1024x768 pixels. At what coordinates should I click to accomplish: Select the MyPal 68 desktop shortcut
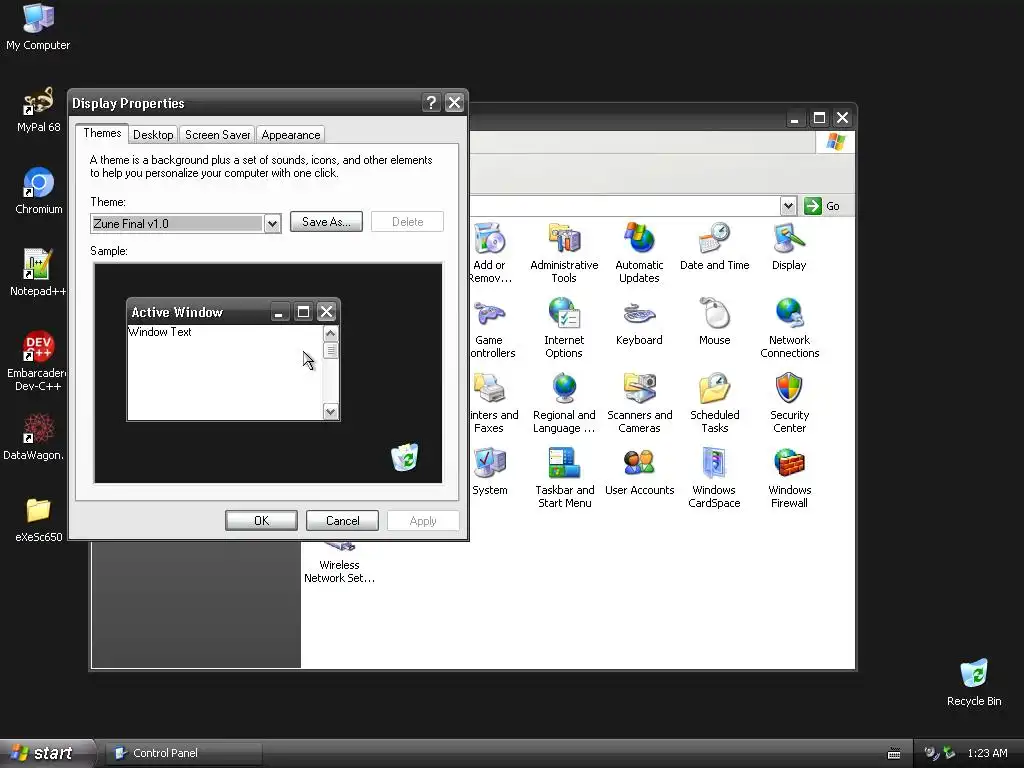[x=38, y=109]
